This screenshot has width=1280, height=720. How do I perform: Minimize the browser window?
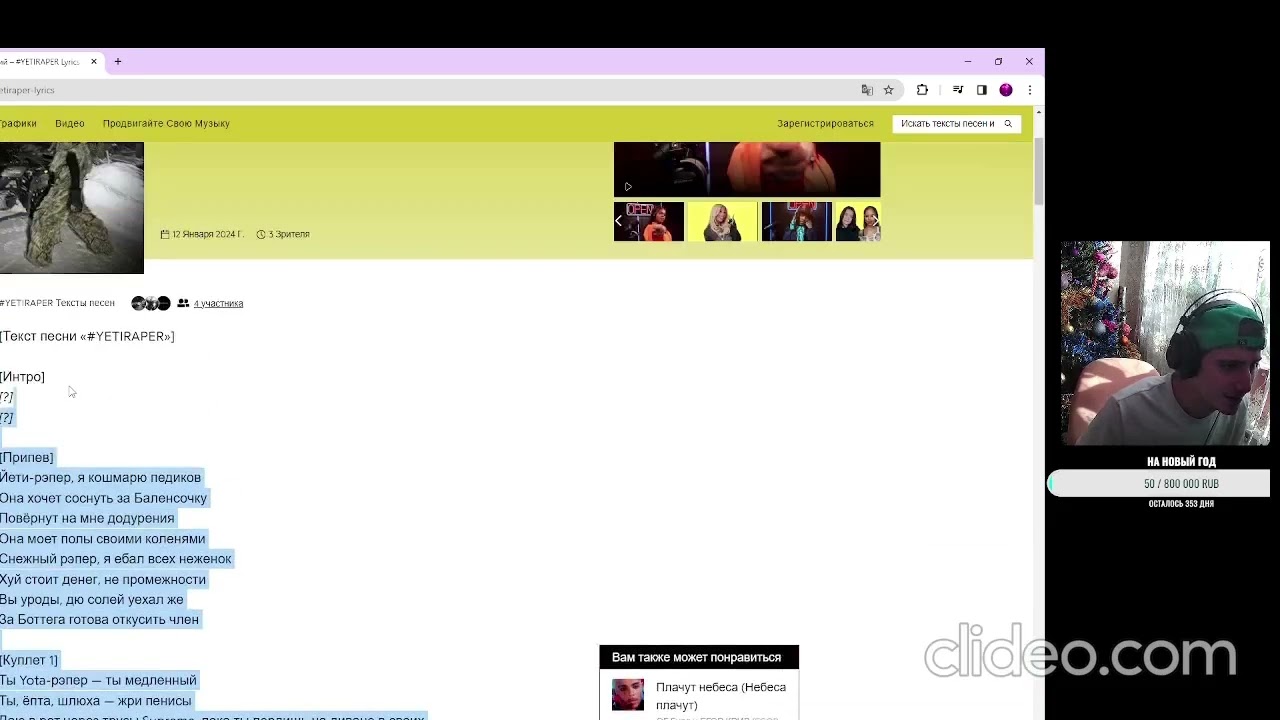coord(967,61)
